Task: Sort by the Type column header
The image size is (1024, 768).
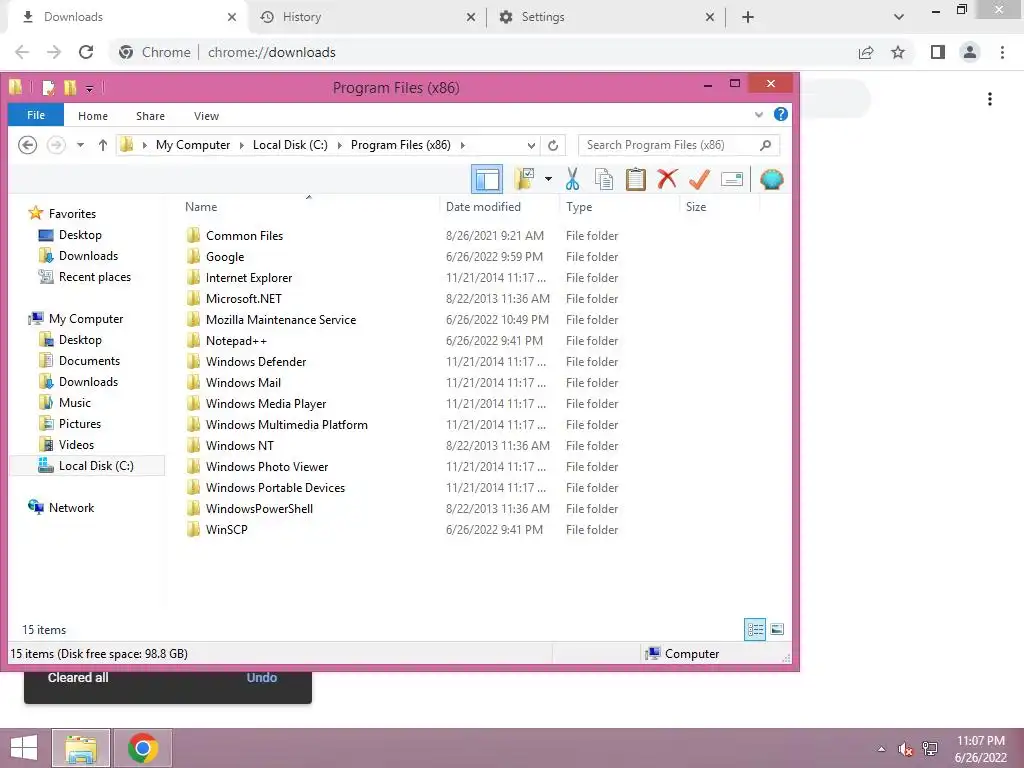Action: click(579, 206)
